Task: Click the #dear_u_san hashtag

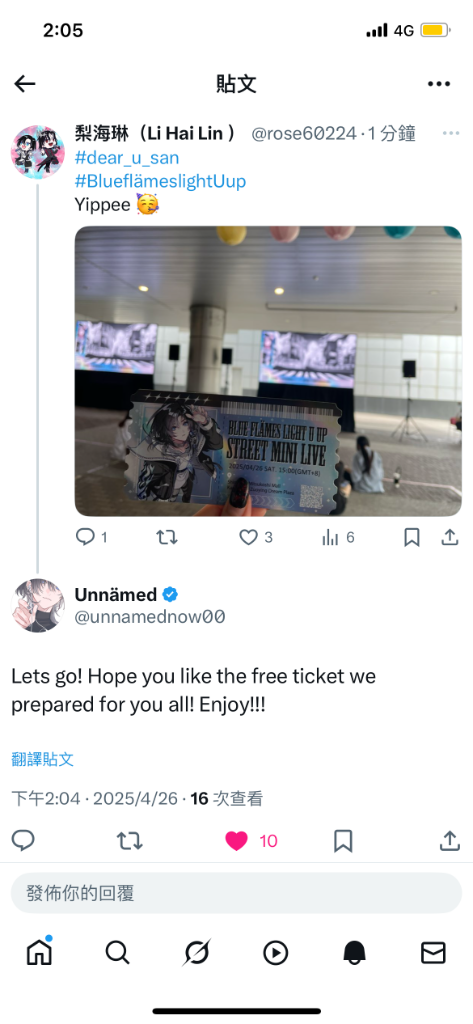Action: coord(127,157)
